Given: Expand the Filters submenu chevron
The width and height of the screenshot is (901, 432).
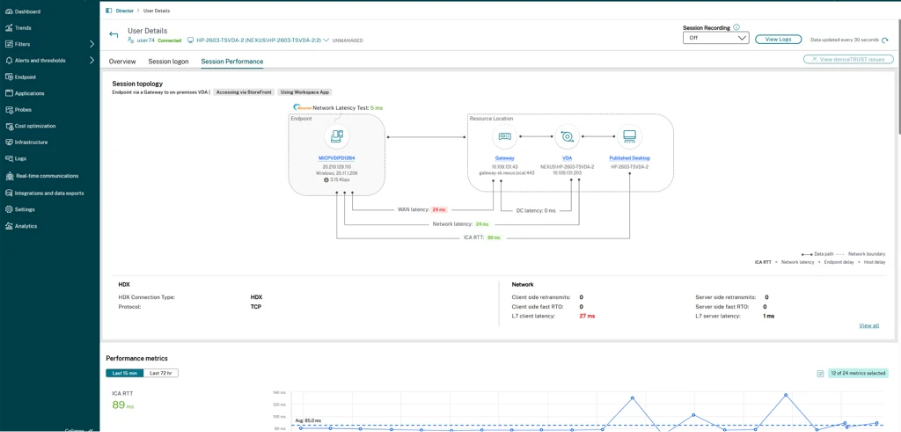Looking at the screenshot, I should coord(92,44).
